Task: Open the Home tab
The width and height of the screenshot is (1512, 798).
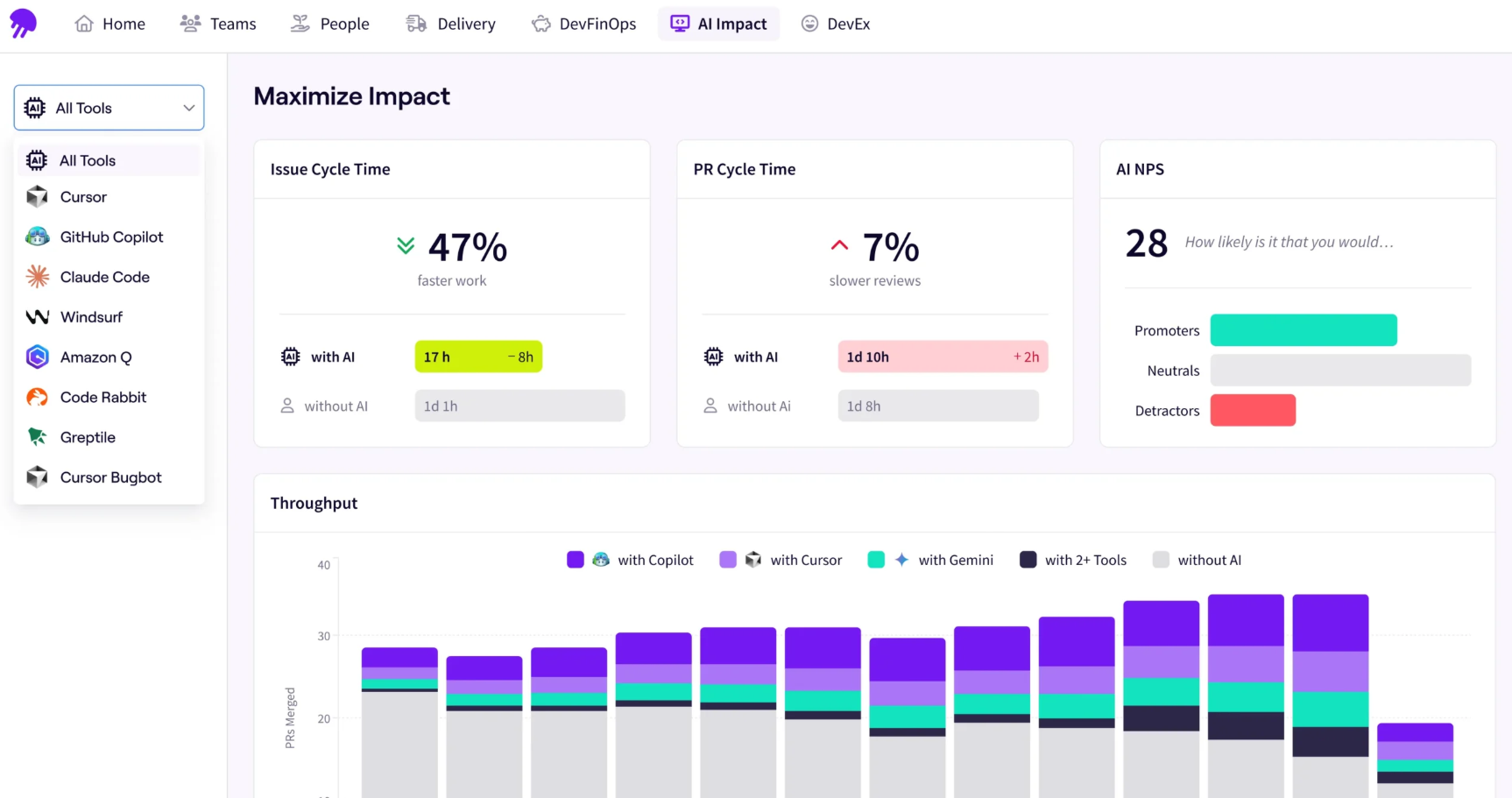Action: point(110,24)
